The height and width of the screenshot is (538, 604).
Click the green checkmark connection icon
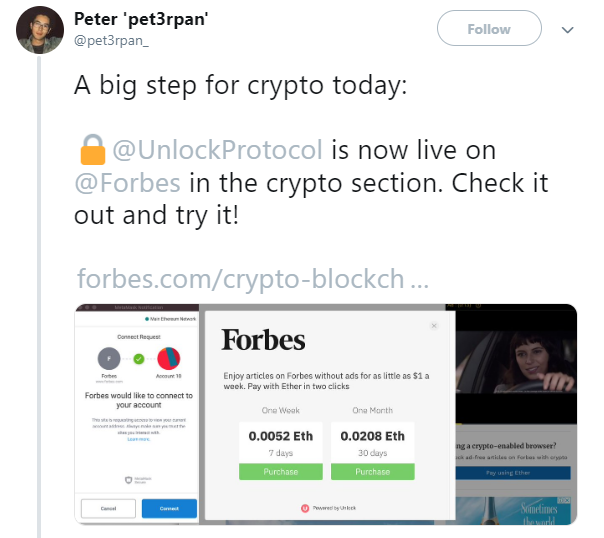coord(140,357)
